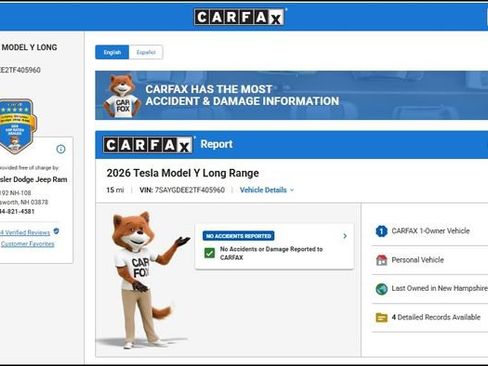This screenshot has width=488, height=366.
Task: Expand accident details with the right chevron
Action: [x=345, y=236]
